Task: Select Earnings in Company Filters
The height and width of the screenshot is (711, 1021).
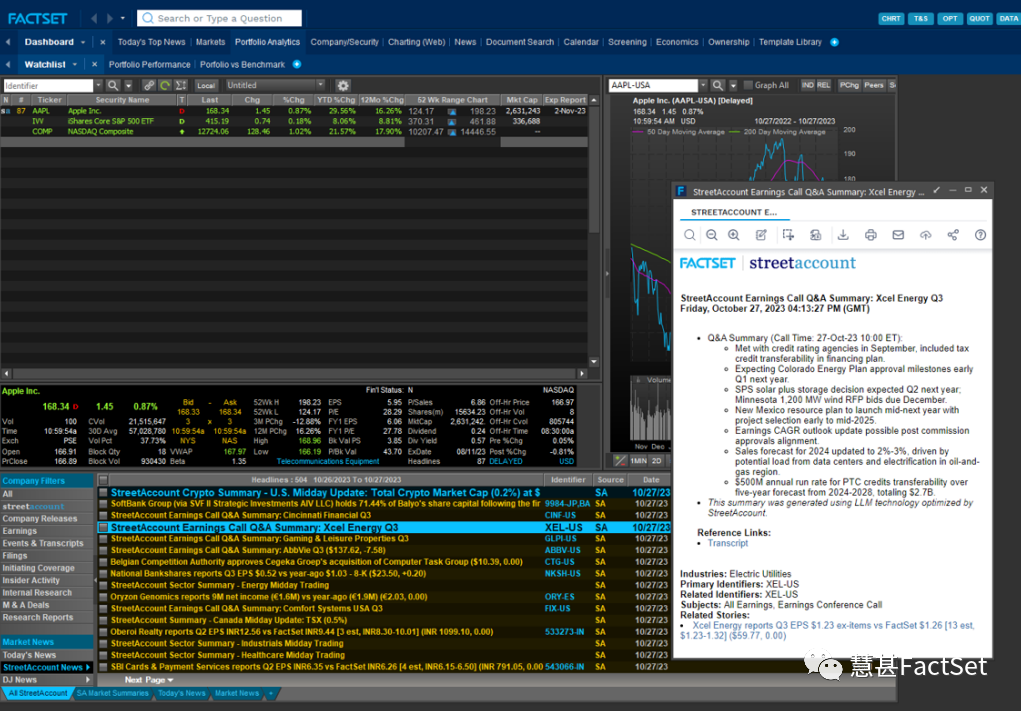Action: pyautogui.click(x=20, y=531)
